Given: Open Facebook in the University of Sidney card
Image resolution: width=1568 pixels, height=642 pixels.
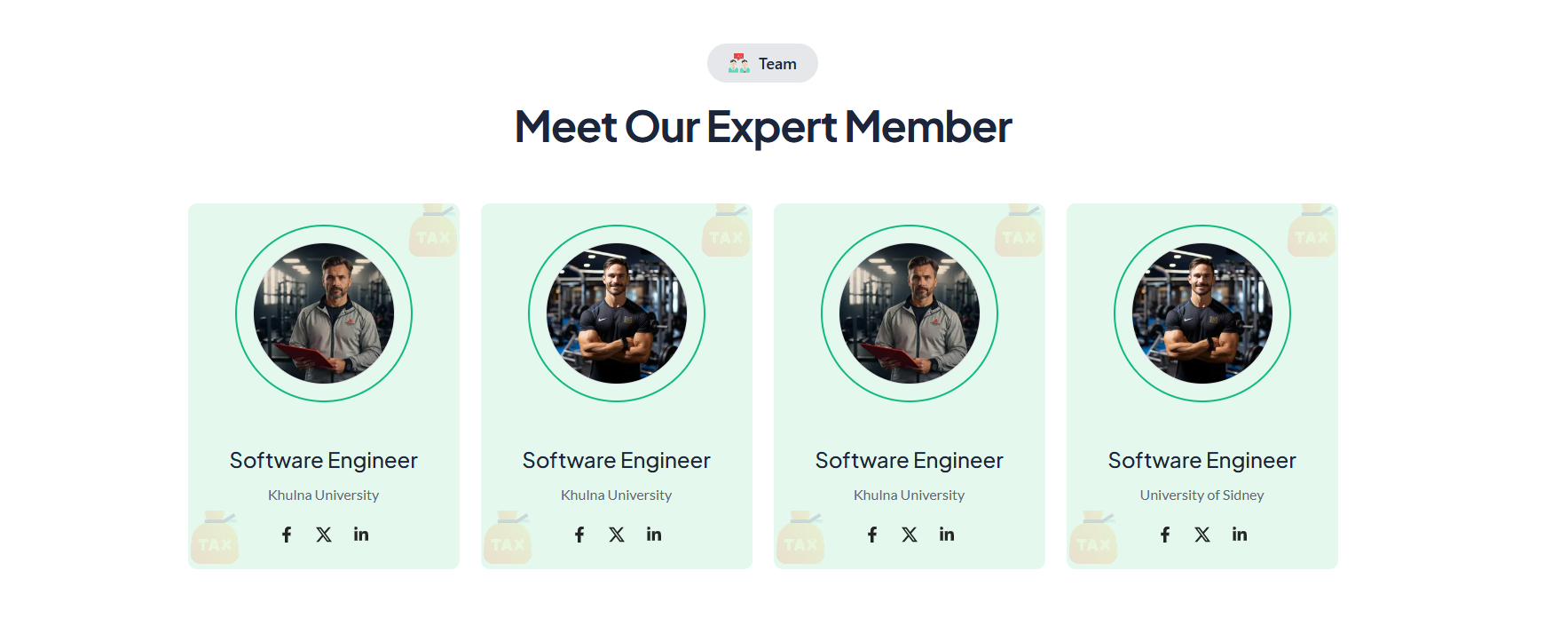Looking at the screenshot, I should 1165,535.
